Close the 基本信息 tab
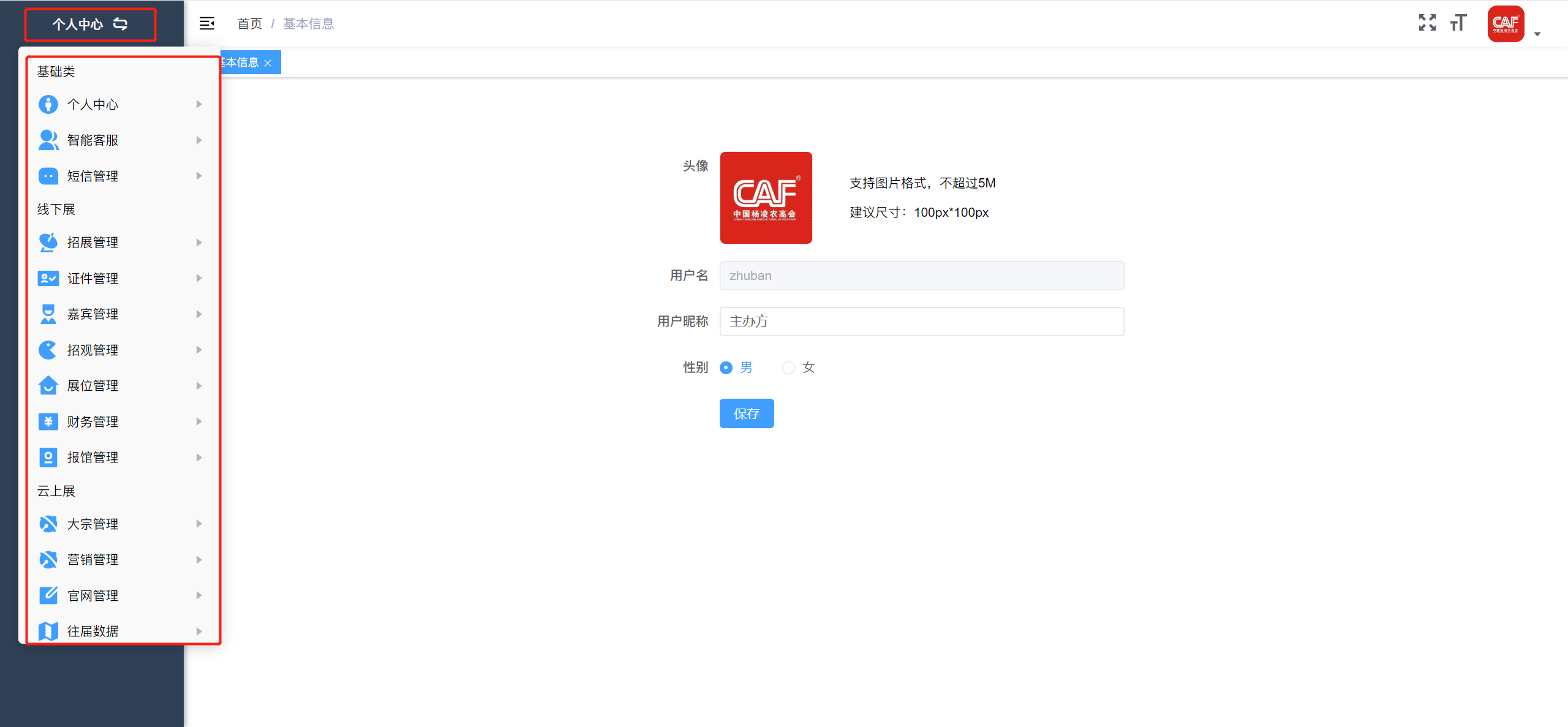1568x727 pixels. click(x=268, y=63)
